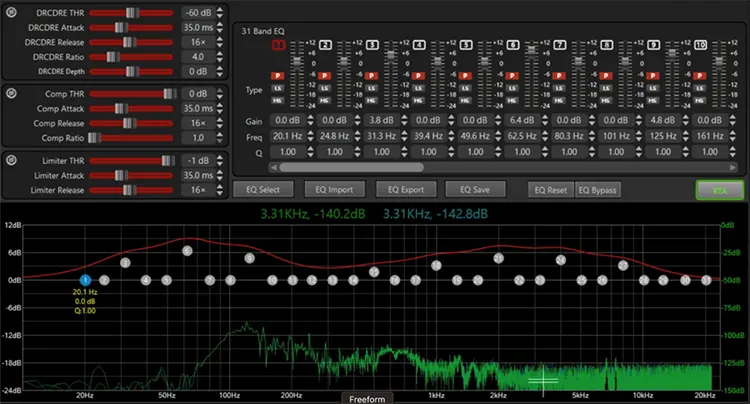Click node 27 on the EQ curve graph
The width and height of the screenshot is (750, 404).
(623, 265)
